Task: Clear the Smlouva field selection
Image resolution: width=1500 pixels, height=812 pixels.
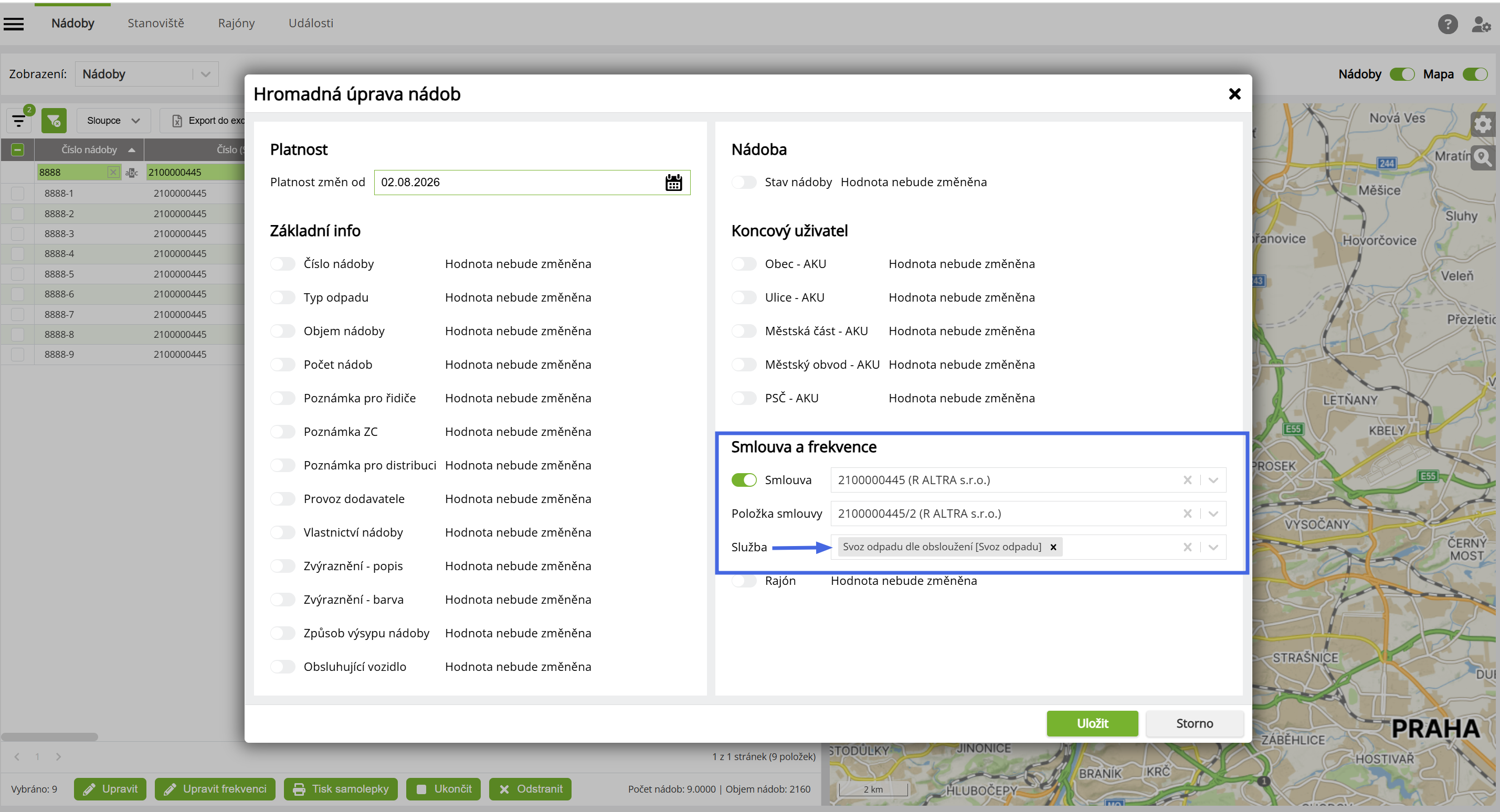Action: tap(1187, 480)
